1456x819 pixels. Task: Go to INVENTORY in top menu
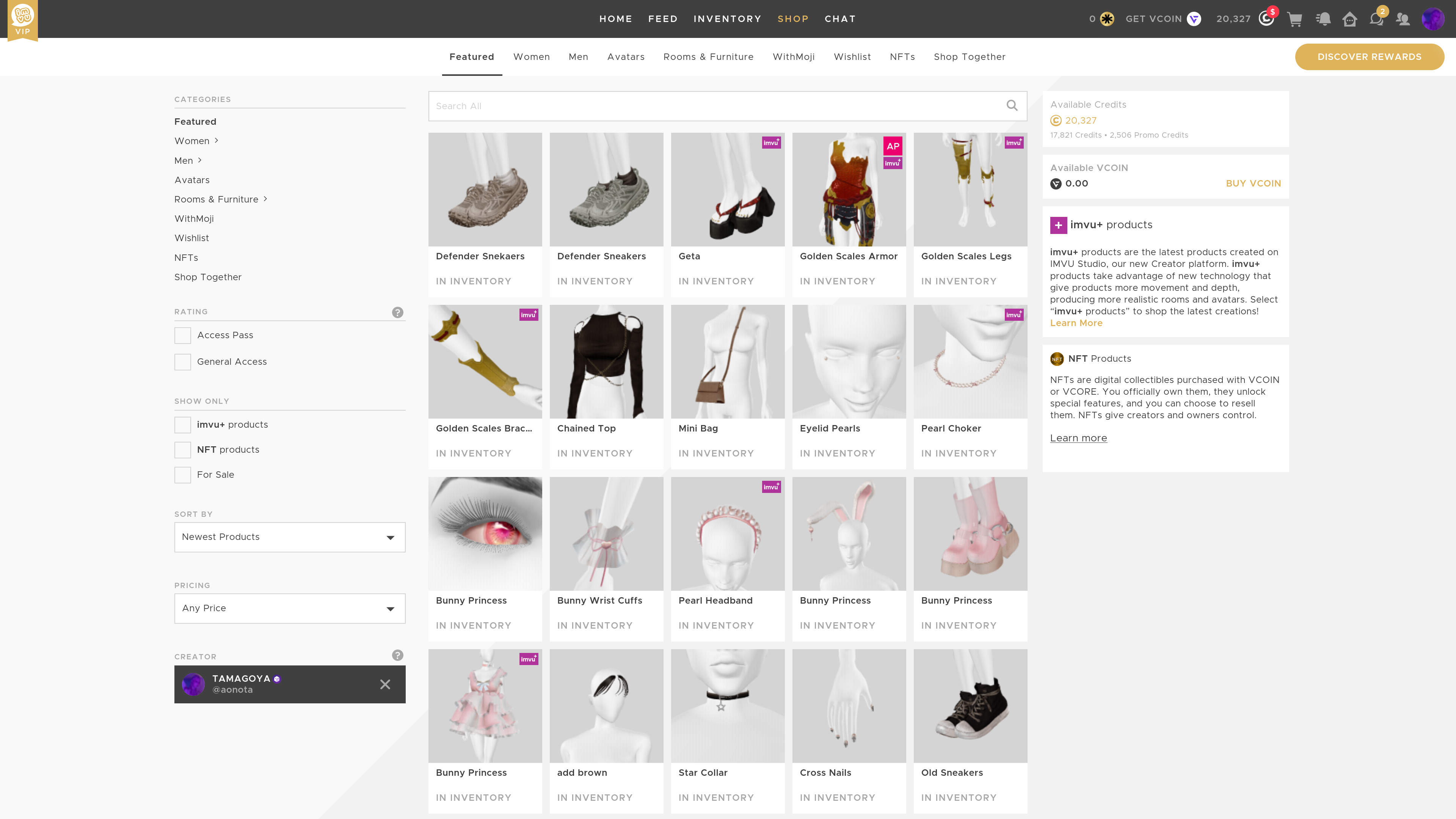pyautogui.click(x=728, y=19)
